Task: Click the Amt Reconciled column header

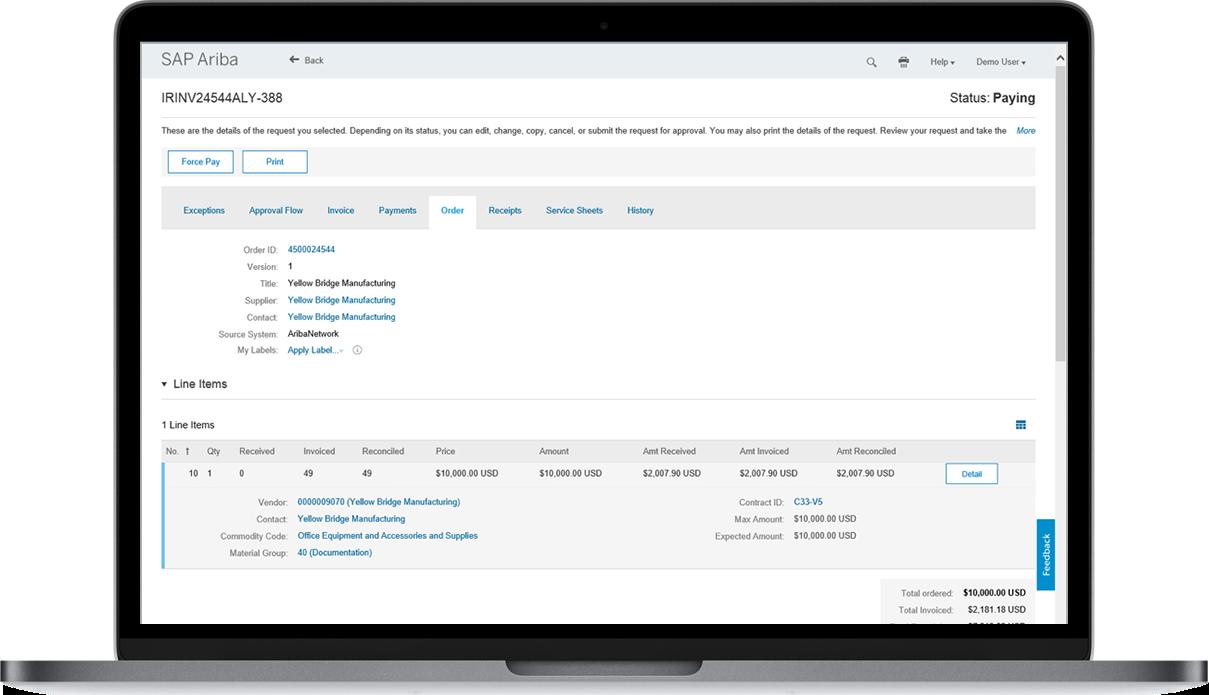Action: [x=866, y=451]
